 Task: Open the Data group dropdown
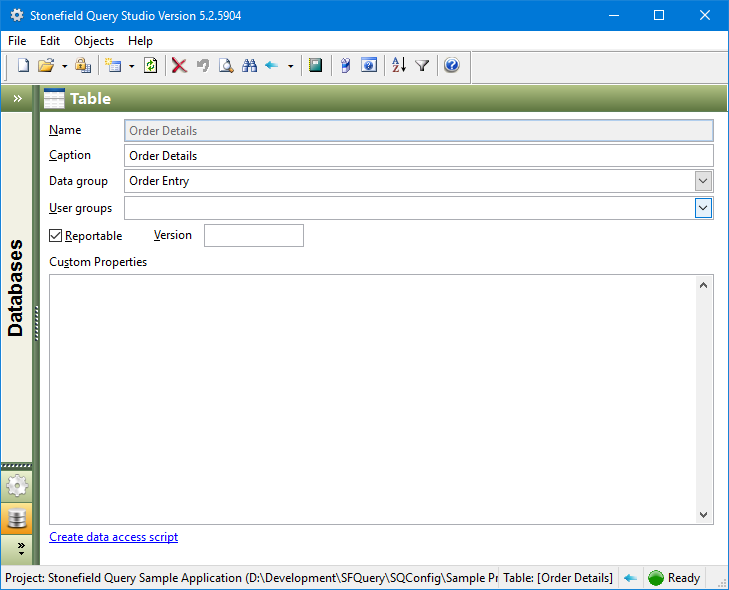703,181
